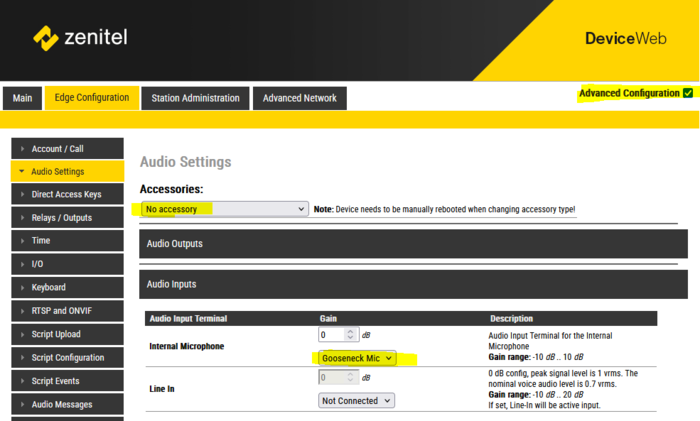This screenshot has height=421, width=700.
Task: Expand Relays / Outputs sidebar item
Action: pos(66,218)
